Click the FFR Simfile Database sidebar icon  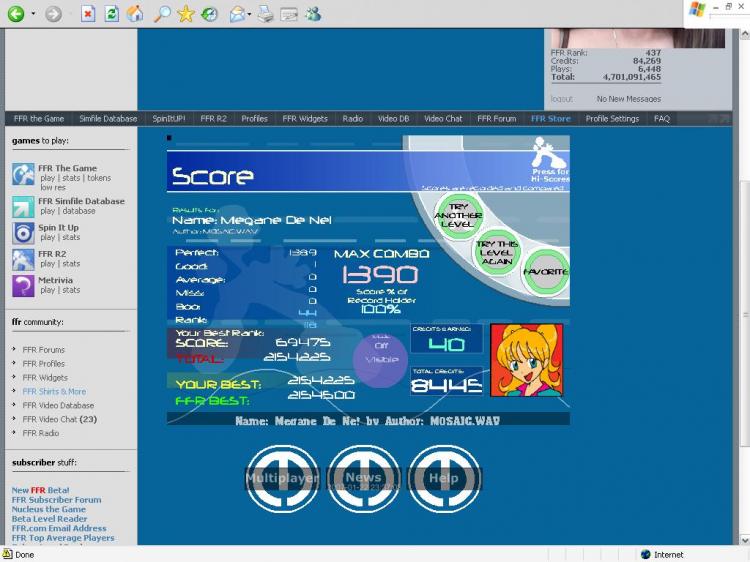click(23, 207)
